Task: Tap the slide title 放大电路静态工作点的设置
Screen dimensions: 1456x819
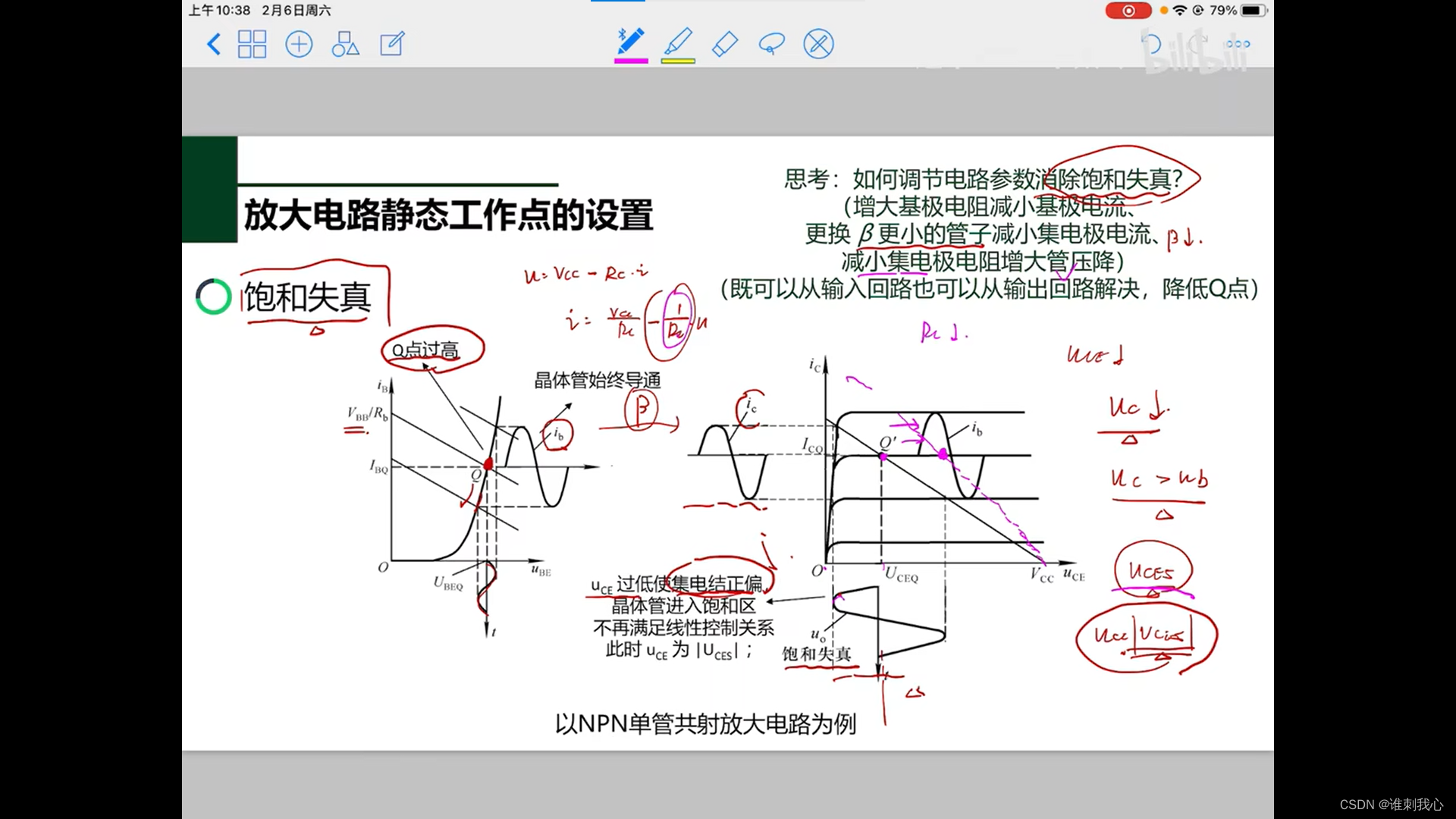Action: tap(448, 215)
